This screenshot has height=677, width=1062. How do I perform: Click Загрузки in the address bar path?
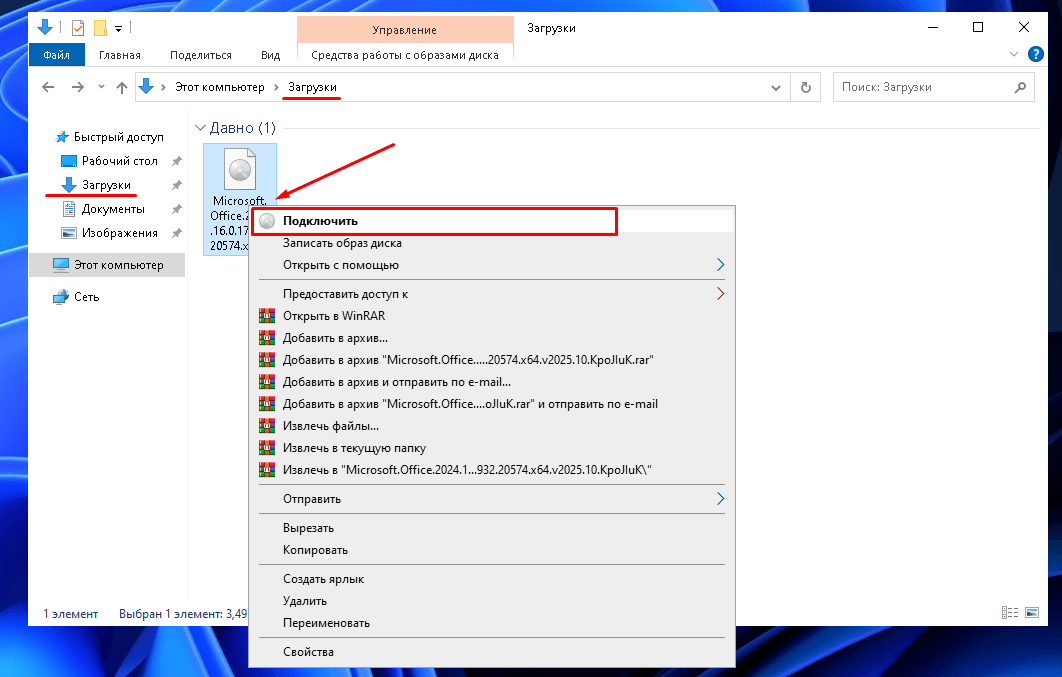pos(312,87)
